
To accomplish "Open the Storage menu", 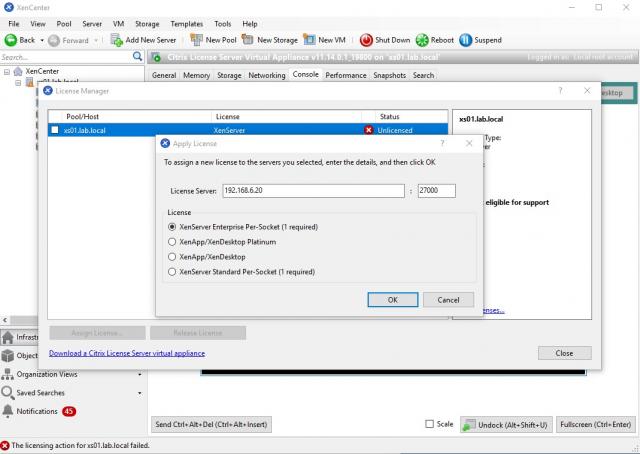I will (147, 24).
